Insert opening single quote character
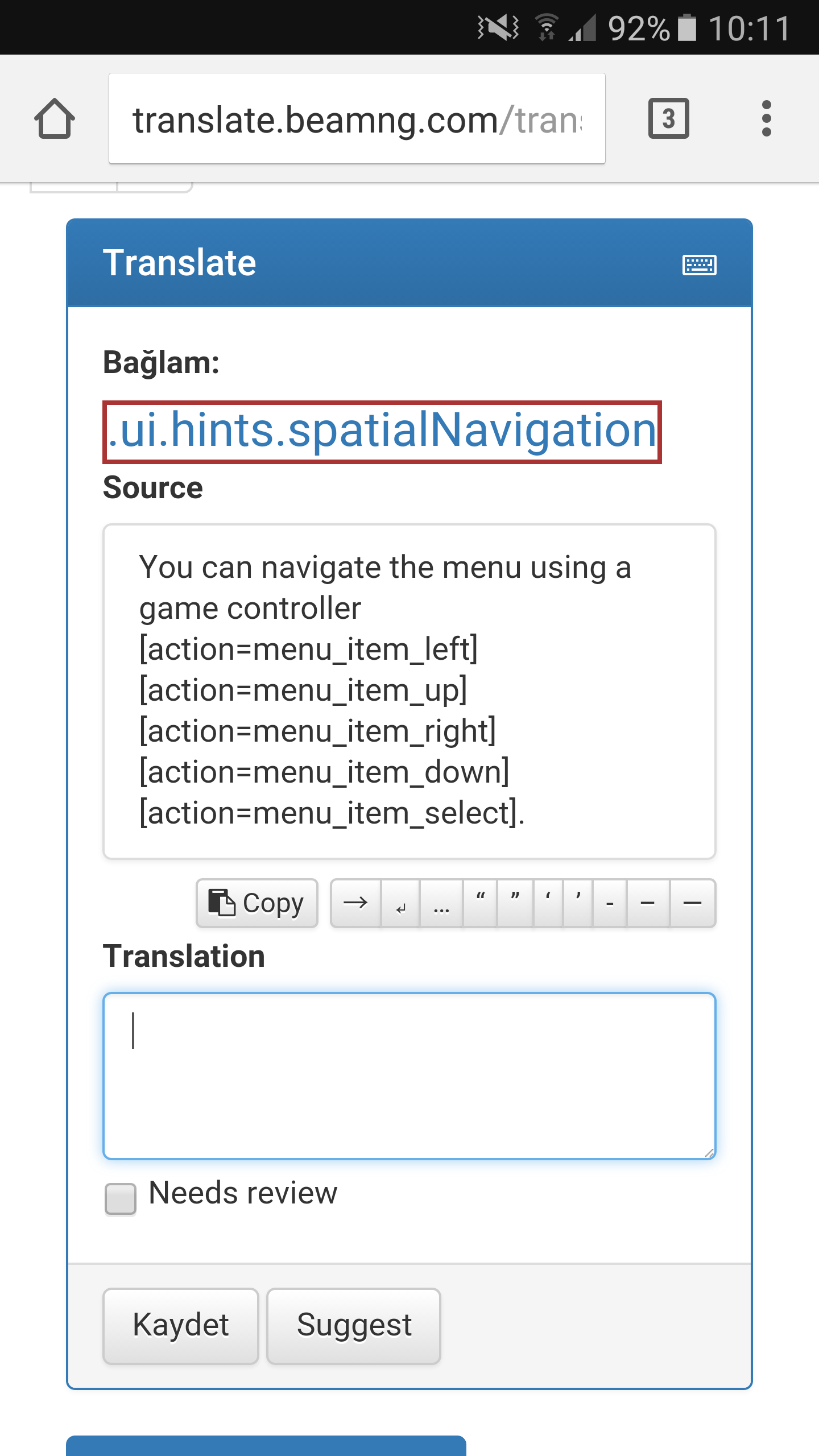The height and width of the screenshot is (1456, 819). coord(548,903)
